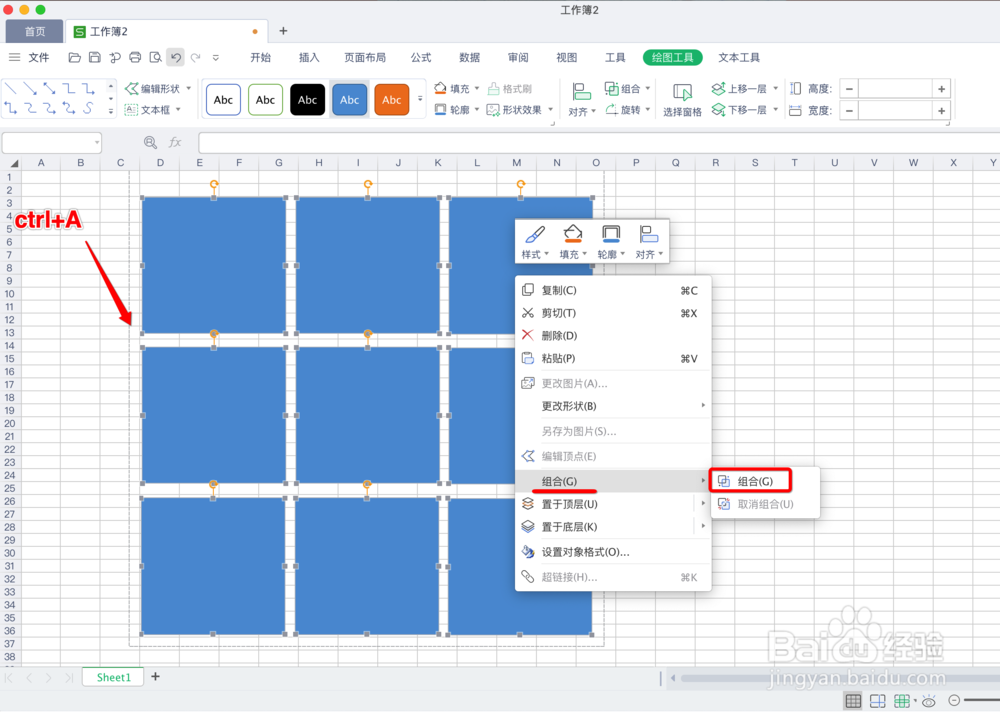
Task: Increase height with the plus button
Action: pyautogui.click(x=941, y=89)
